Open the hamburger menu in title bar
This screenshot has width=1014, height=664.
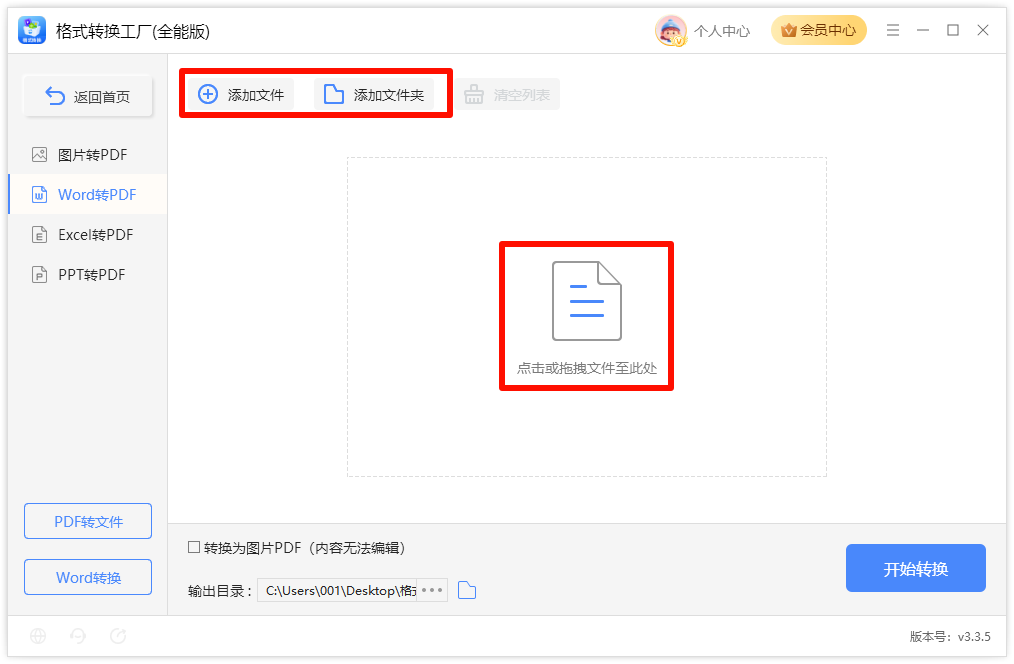892,30
